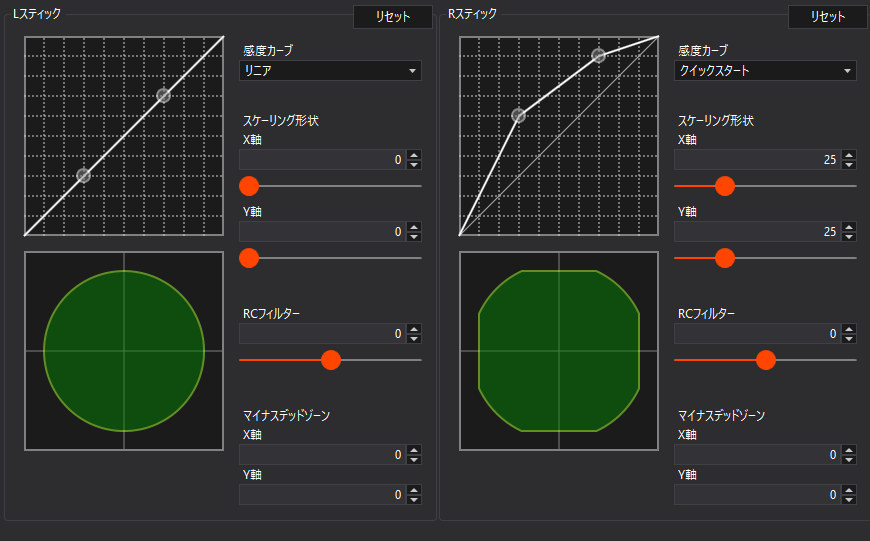Screen dimensions: 870x541
Task: Decrease the Rスティック マイナスデッドゾーン X軸 value
Action: point(849,459)
